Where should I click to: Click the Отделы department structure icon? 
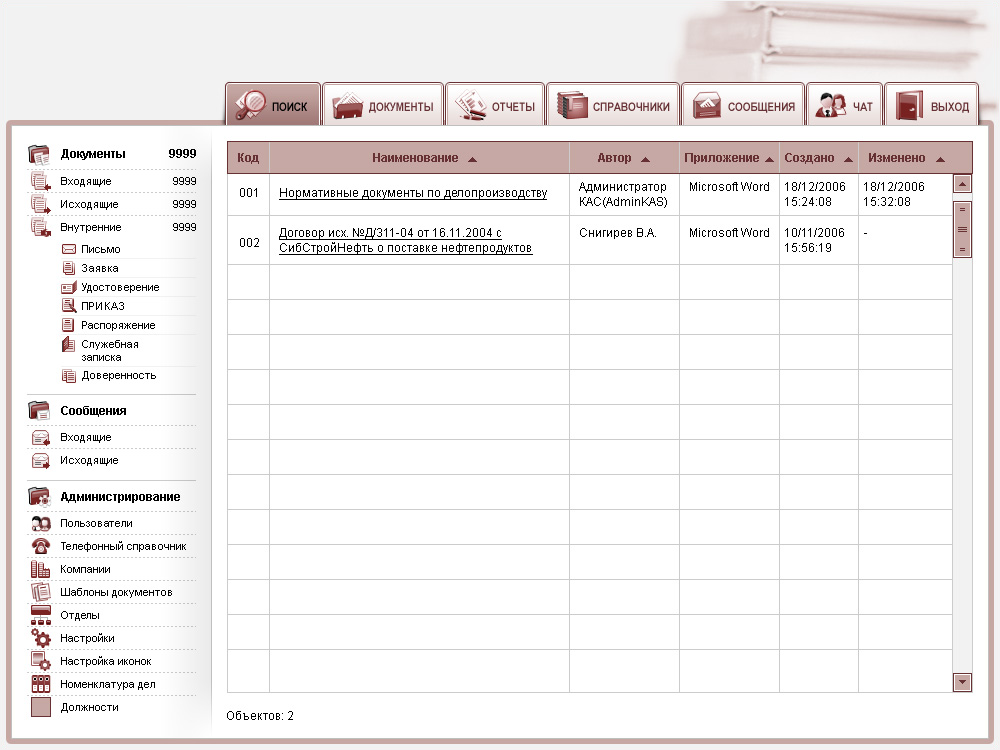click(x=41, y=615)
